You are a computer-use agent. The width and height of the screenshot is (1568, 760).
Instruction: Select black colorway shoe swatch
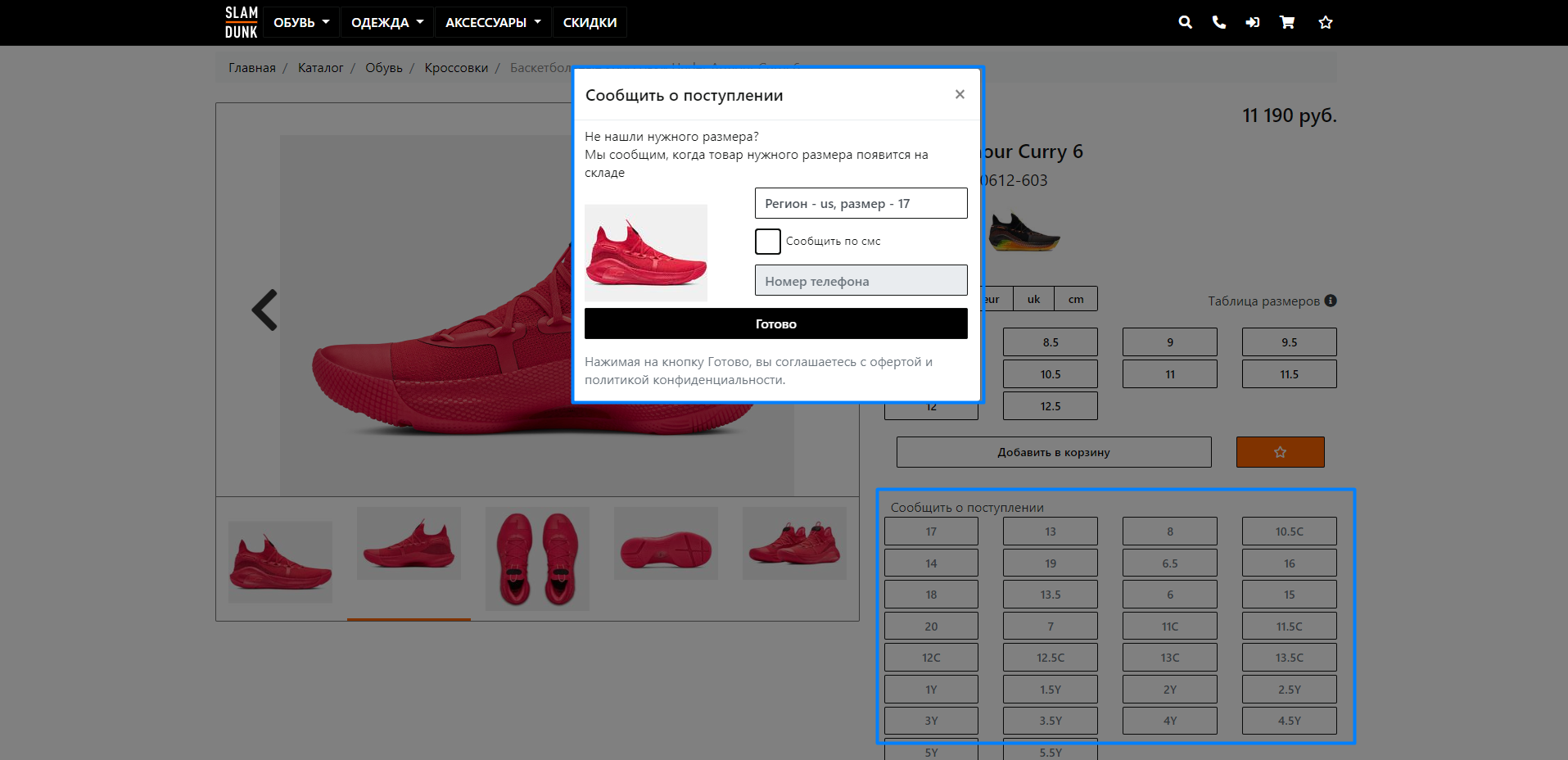(1023, 232)
